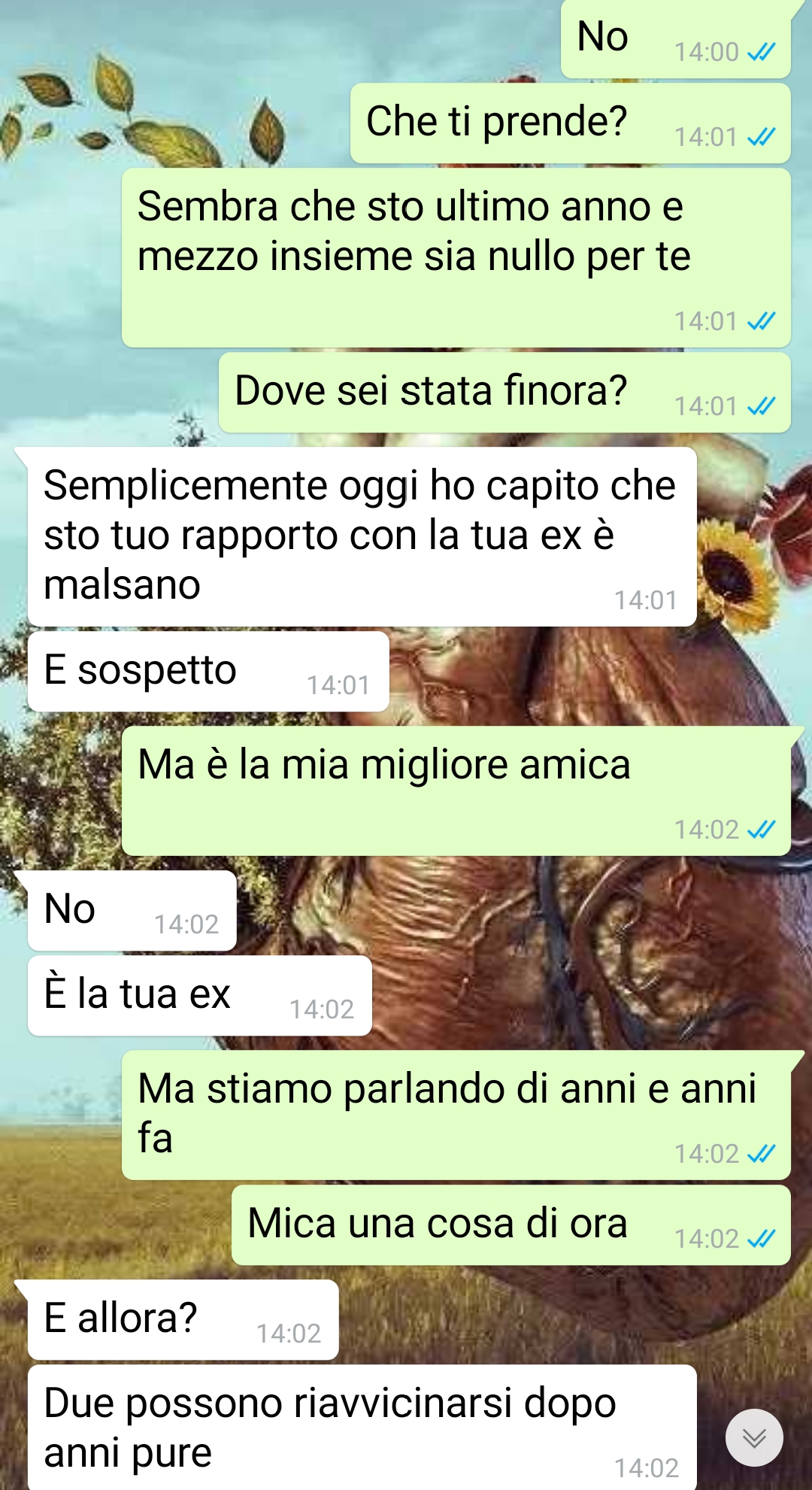The height and width of the screenshot is (1490, 812).
Task: Select the 'Semplicemente oggi ho capito' message bubble
Action: point(362,536)
